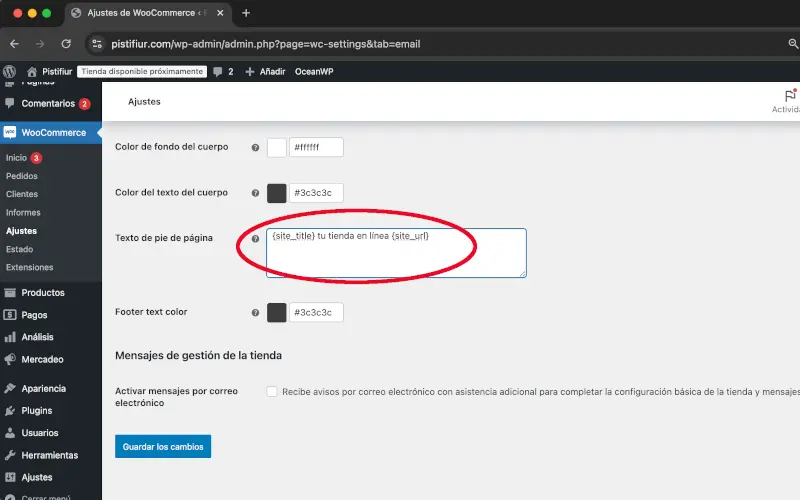Click the browser address bar URL

[266, 44]
